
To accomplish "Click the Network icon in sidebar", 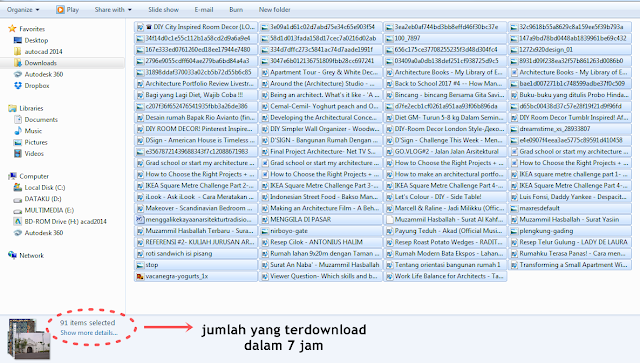I will (13, 255).
